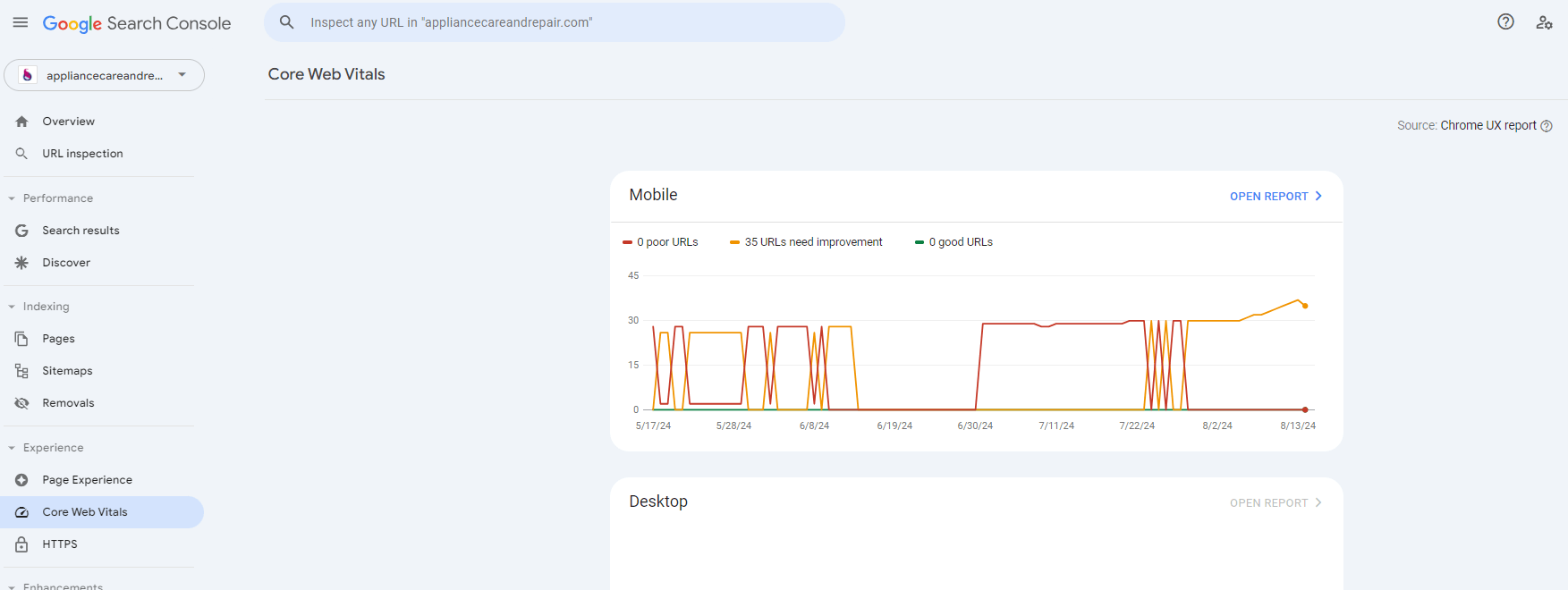Open user settings icon at top right
This screenshot has width=1568, height=590.
[x=1544, y=22]
